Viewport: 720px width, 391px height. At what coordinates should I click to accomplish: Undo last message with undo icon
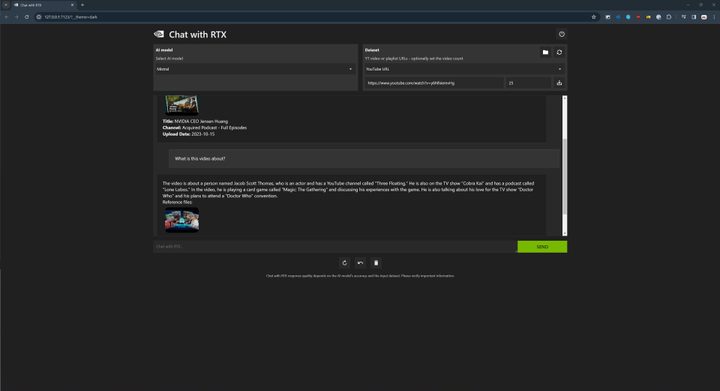360,263
